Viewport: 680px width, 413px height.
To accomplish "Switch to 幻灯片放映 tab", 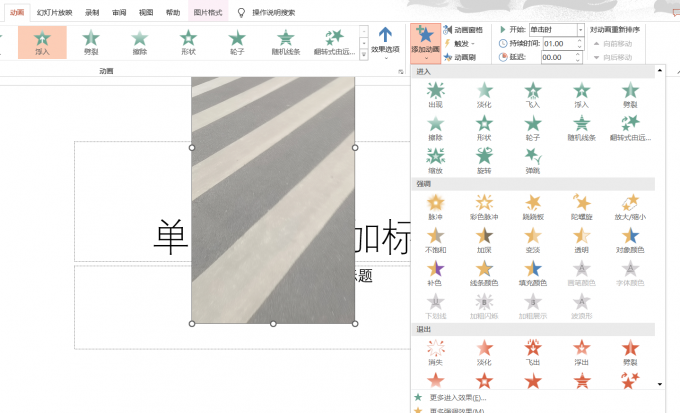I will (x=54, y=13).
